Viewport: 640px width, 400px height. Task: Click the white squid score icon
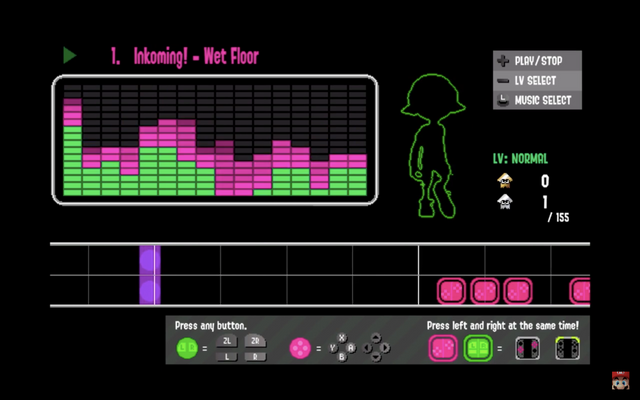click(x=505, y=201)
